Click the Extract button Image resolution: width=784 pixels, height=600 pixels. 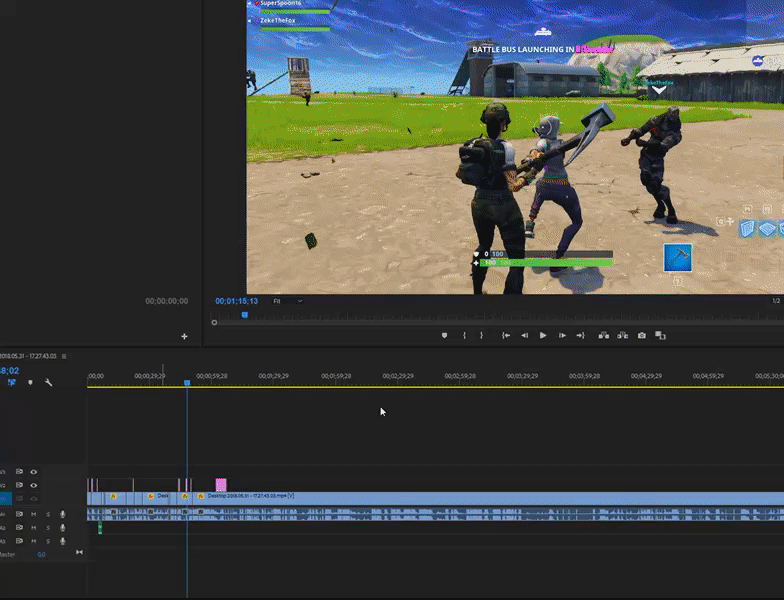click(622, 336)
